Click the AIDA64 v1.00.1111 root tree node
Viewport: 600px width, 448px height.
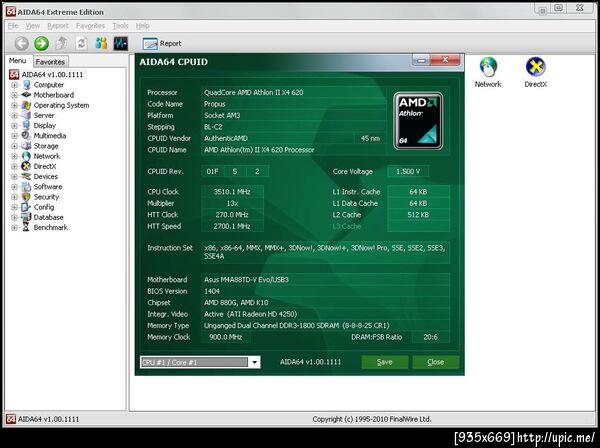52,75
